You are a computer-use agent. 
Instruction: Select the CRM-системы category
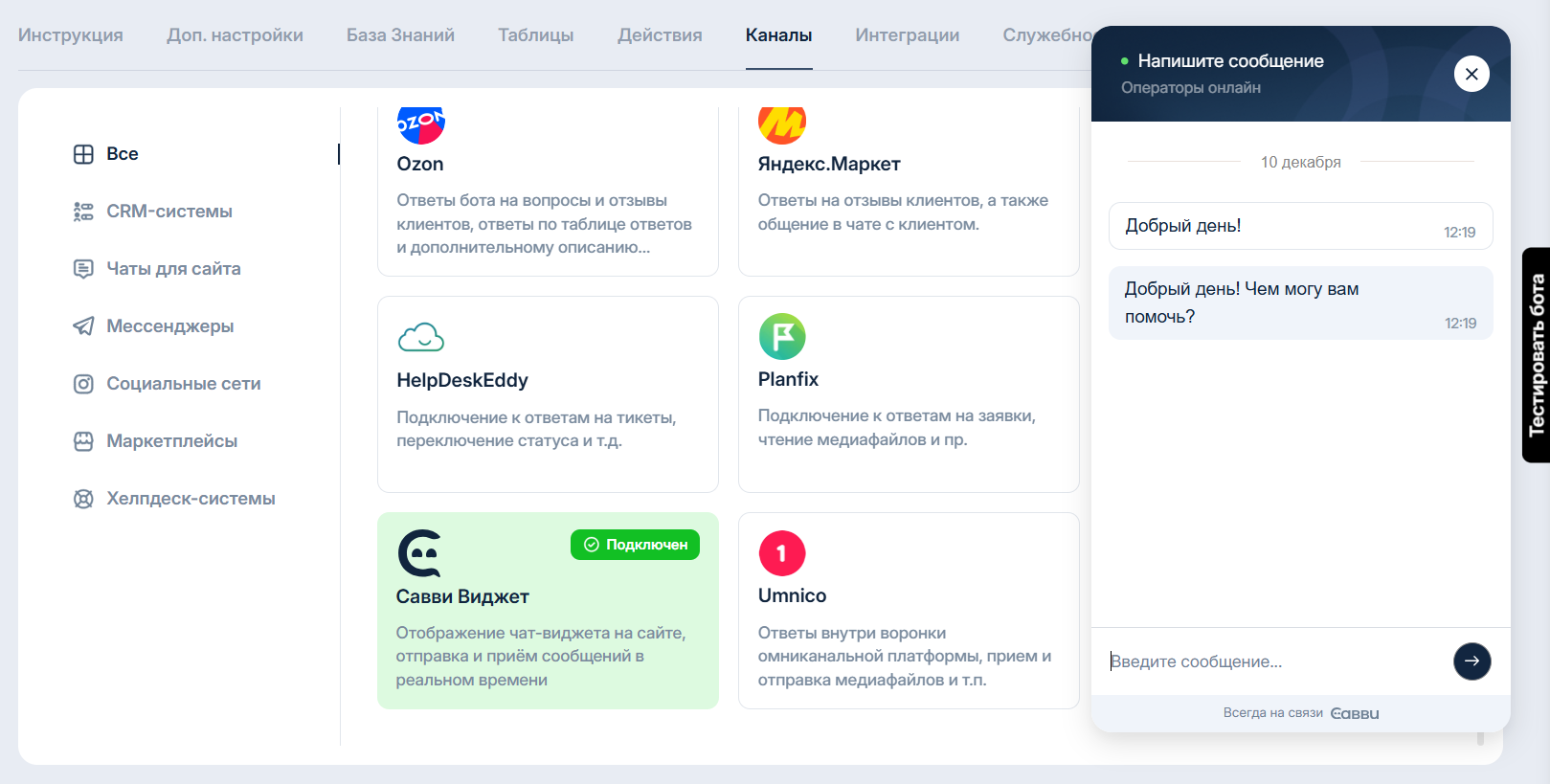(x=168, y=212)
